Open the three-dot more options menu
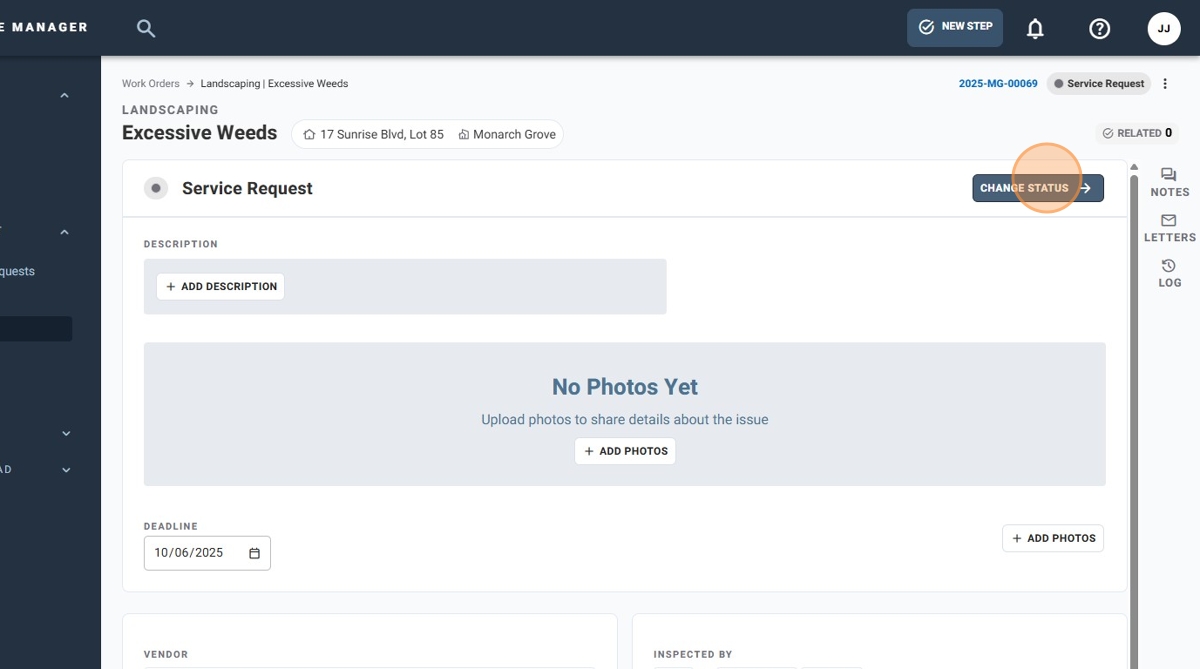1200x669 pixels. tap(1165, 84)
